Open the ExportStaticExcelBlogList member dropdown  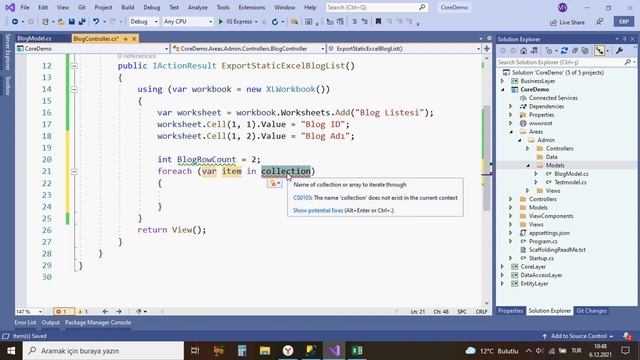(x=404, y=49)
